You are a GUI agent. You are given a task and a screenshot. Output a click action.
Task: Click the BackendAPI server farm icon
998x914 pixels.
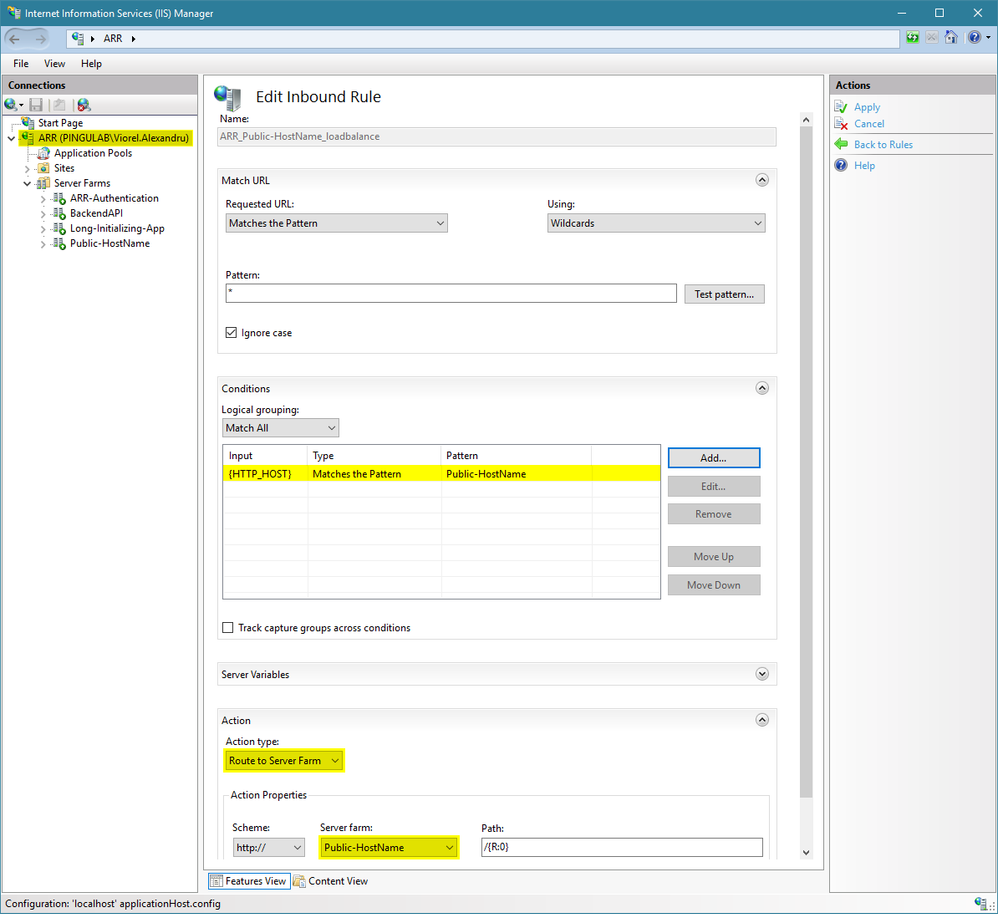(59, 213)
